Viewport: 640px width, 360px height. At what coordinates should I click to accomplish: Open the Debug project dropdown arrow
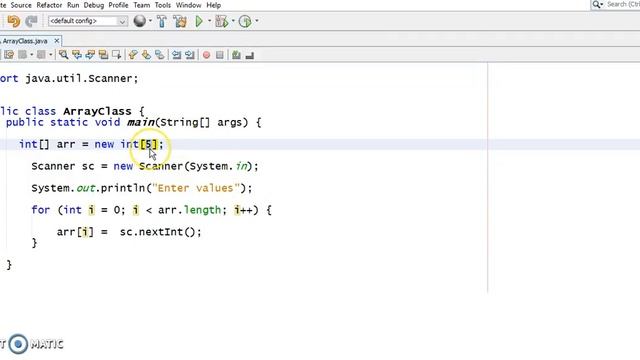[233, 21]
